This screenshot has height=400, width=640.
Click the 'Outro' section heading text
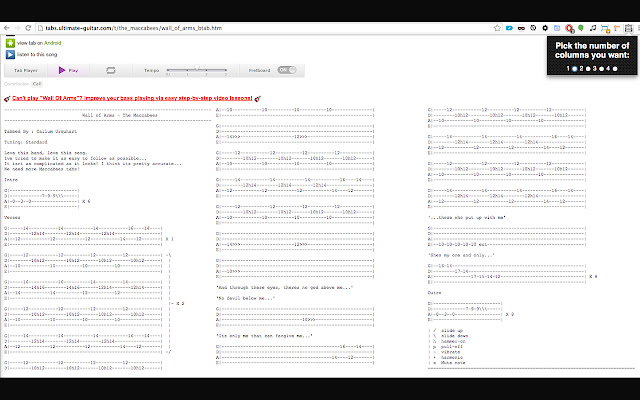(435, 293)
